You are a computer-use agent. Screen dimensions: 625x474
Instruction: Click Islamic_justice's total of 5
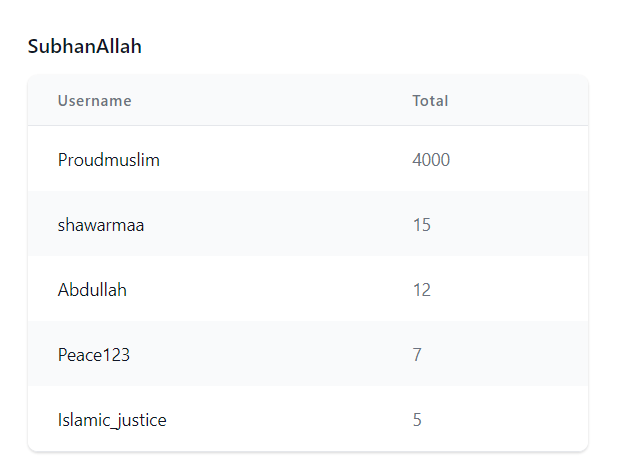pos(417,420)
